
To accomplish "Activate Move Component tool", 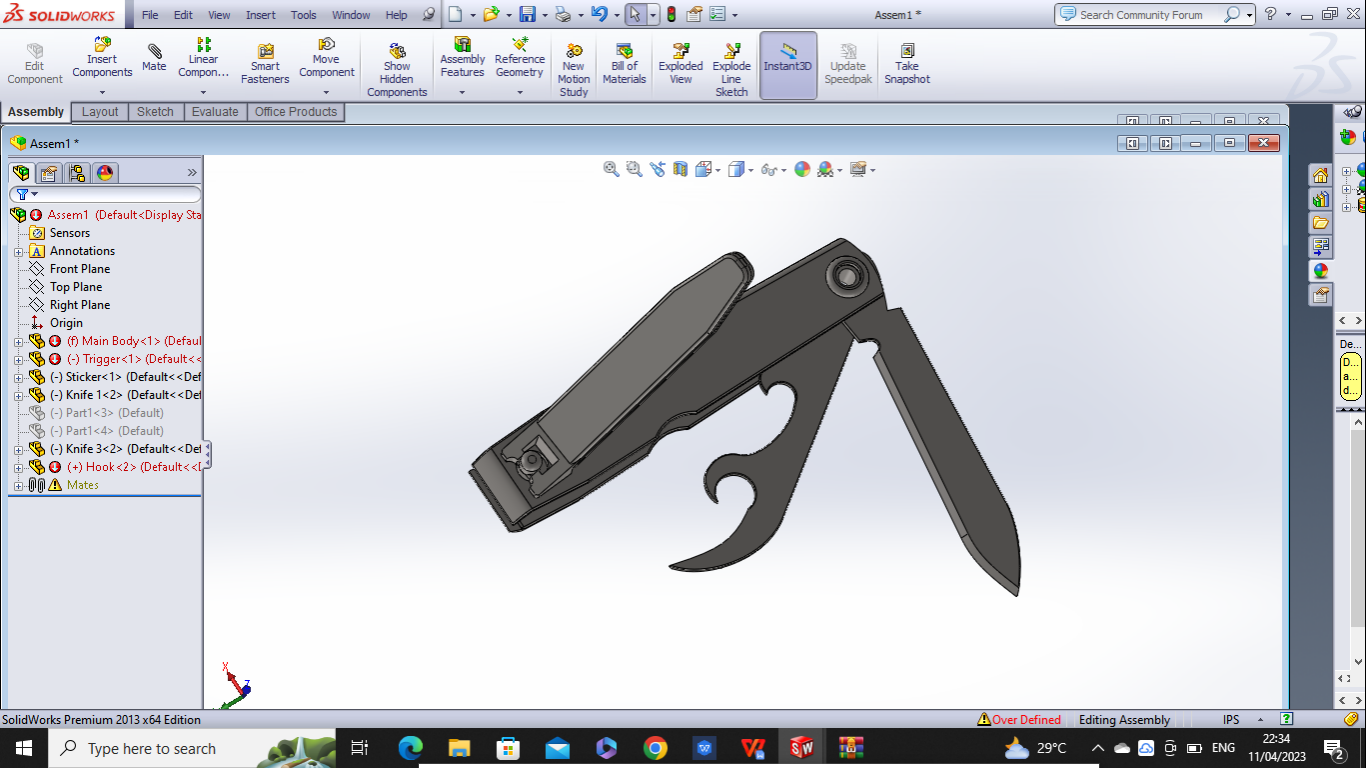I will coord(326,57).
